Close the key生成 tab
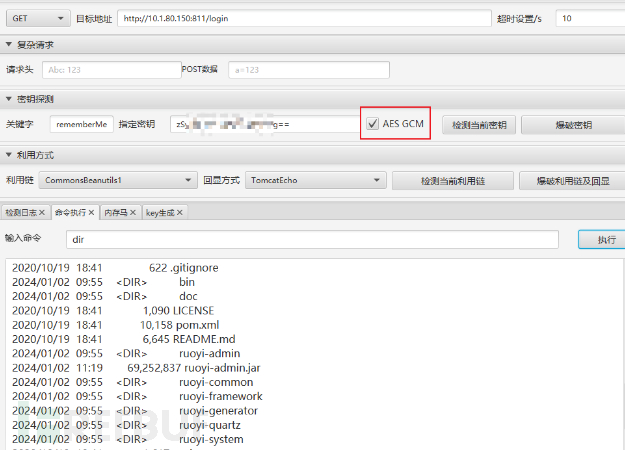This screenshot has height=450, width=625. click(x=182, y=213)
